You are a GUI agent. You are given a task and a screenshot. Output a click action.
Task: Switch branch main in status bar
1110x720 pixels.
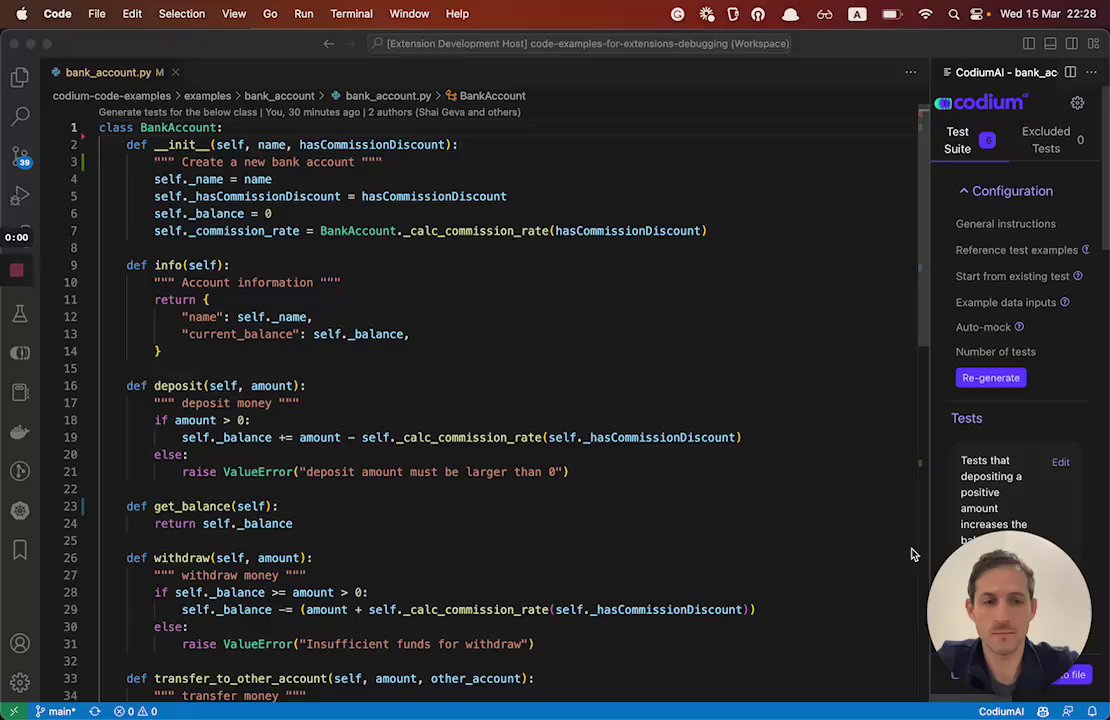pos(56,712)
